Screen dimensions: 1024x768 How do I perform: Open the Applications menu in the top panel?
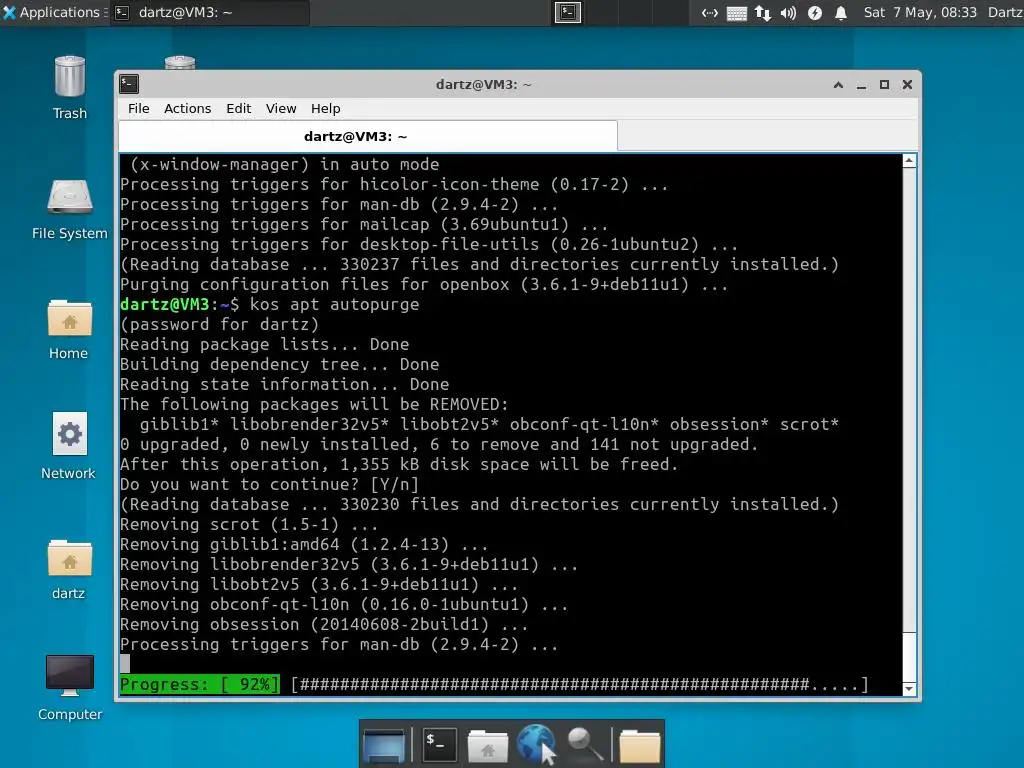point(54,12)
